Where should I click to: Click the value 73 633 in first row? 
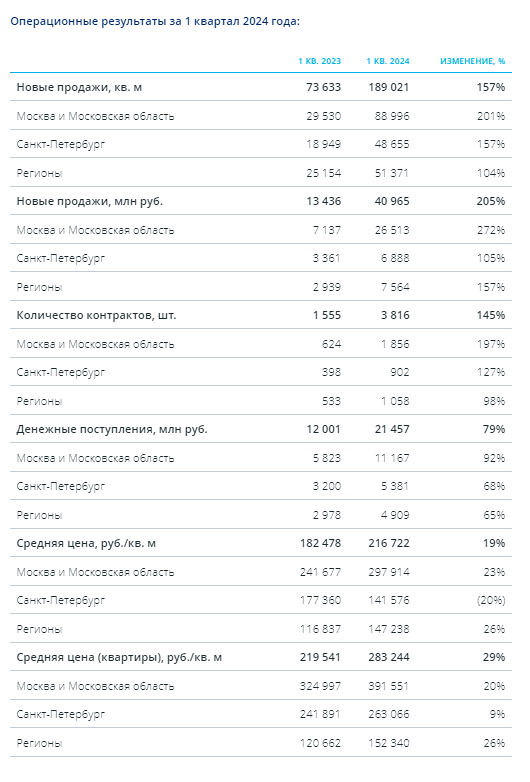pyautogui.click(x=324, y=87)
